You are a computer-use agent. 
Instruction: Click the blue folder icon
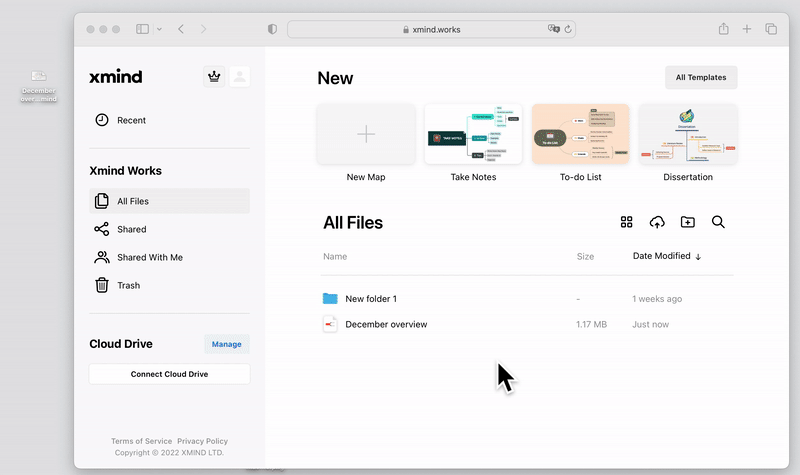click(330, 298)
